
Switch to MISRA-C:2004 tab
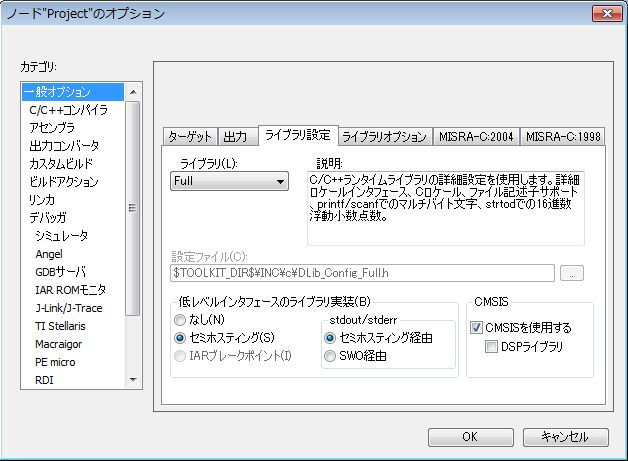[476, 137]
